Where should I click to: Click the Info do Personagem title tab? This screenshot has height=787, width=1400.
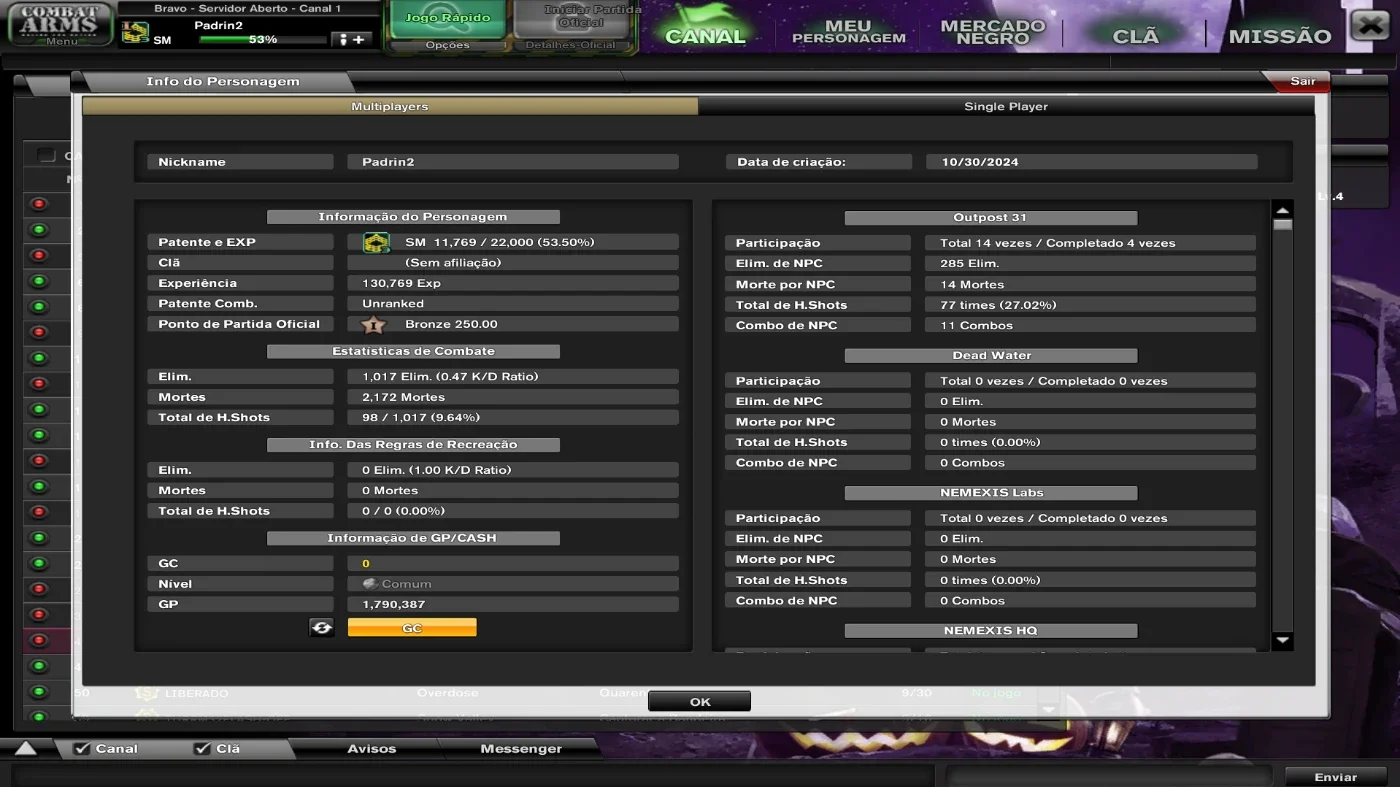(x=222, y=81)
